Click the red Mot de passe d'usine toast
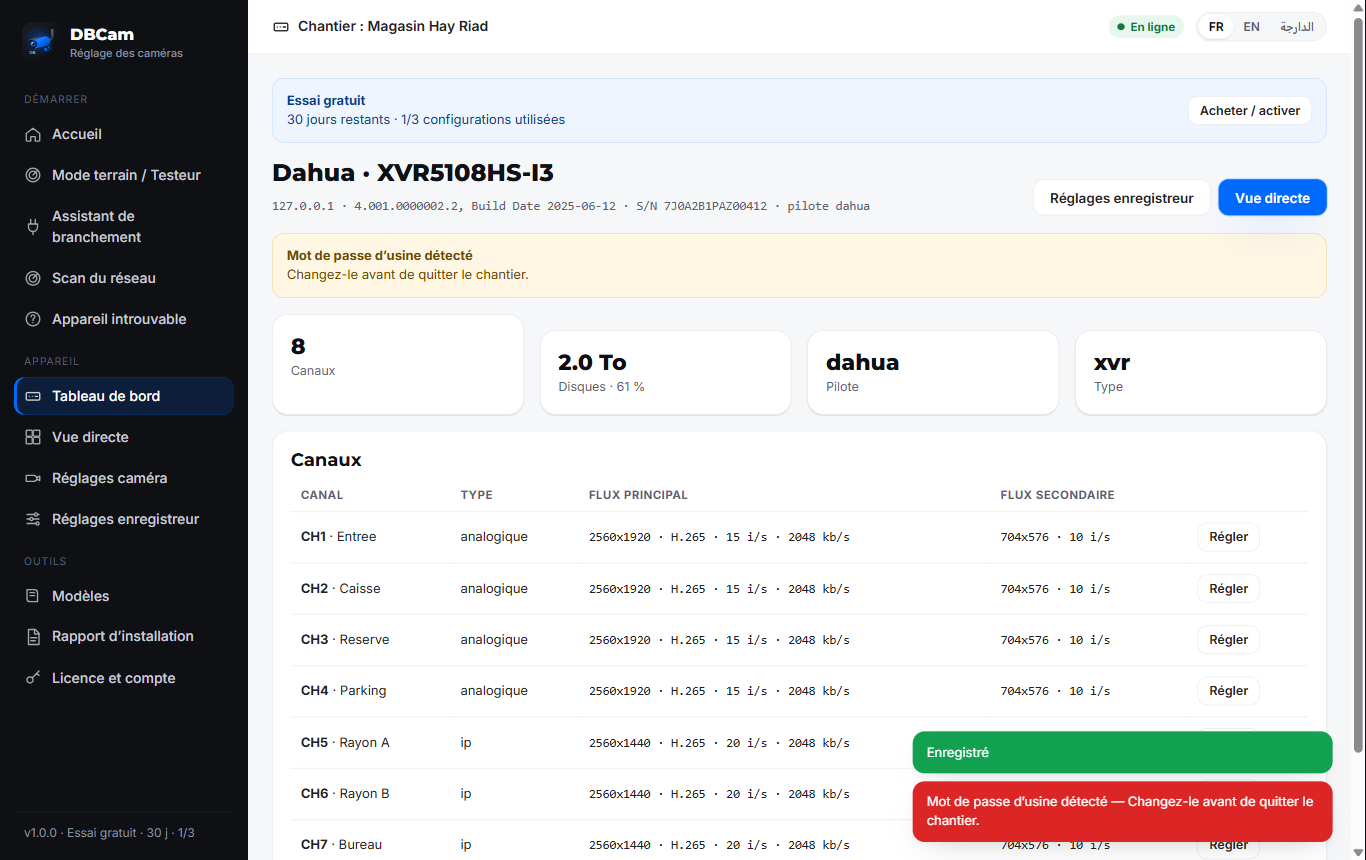This screenshot has height=860, width=1366. click(1122, 811)
